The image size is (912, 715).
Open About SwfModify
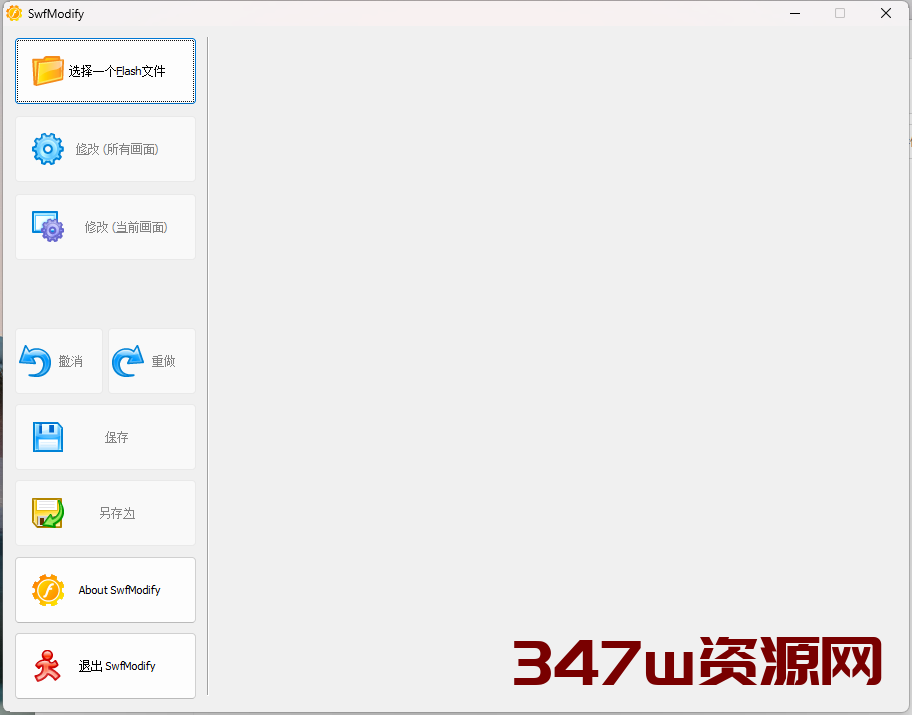(x=105, y=590)
